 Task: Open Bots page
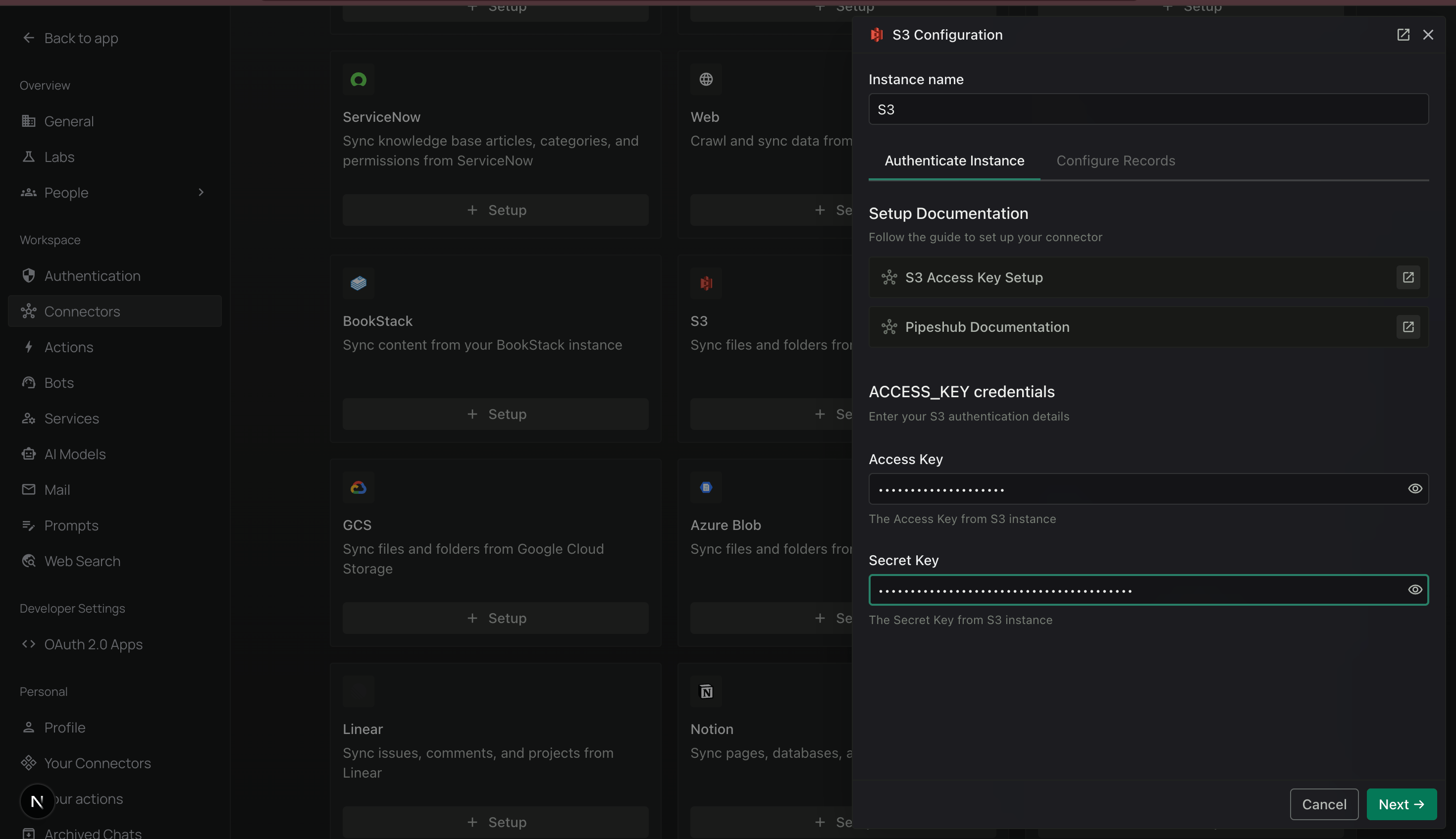click(115, 383)
